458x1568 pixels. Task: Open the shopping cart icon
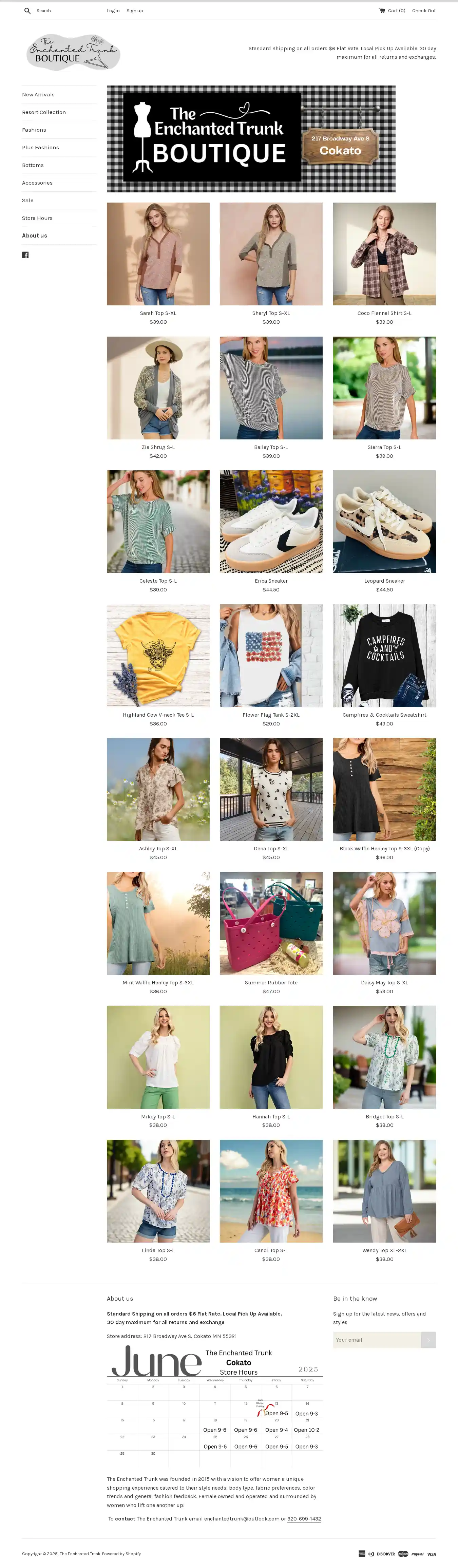click(x=382, y=10)
